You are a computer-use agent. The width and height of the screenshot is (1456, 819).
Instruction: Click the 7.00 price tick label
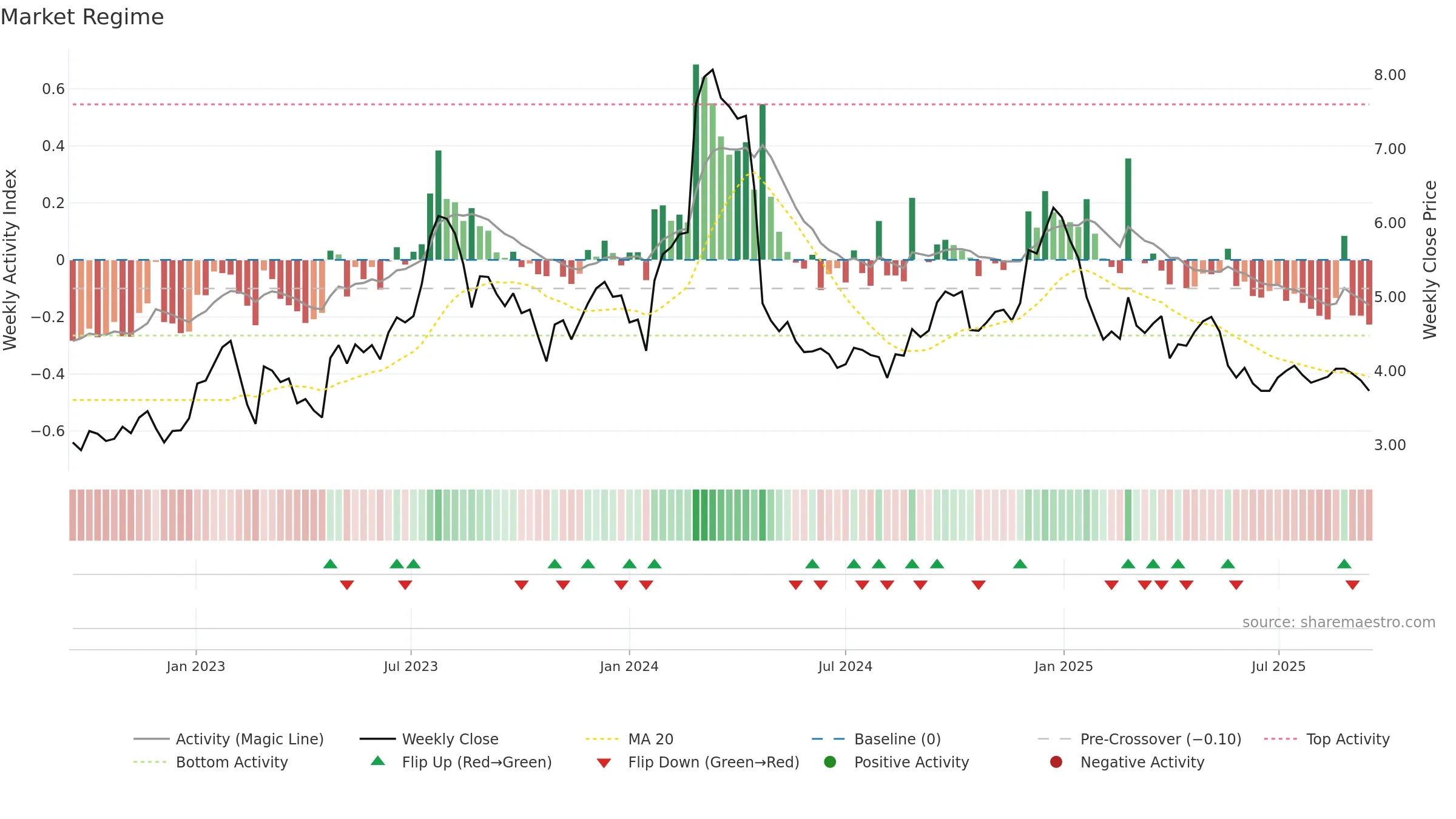[x=1390, y=149]
